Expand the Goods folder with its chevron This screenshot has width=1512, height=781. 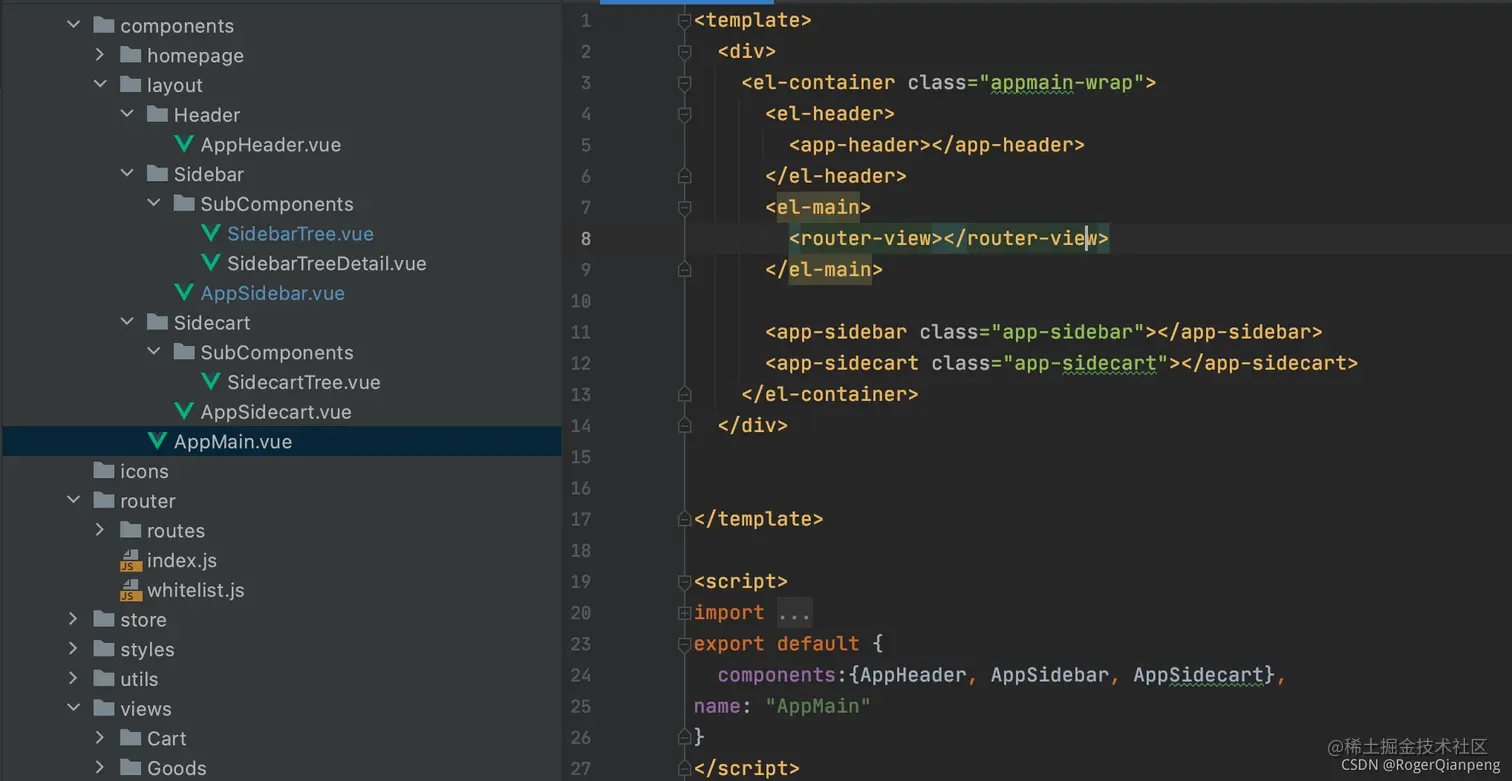(100, 767)
